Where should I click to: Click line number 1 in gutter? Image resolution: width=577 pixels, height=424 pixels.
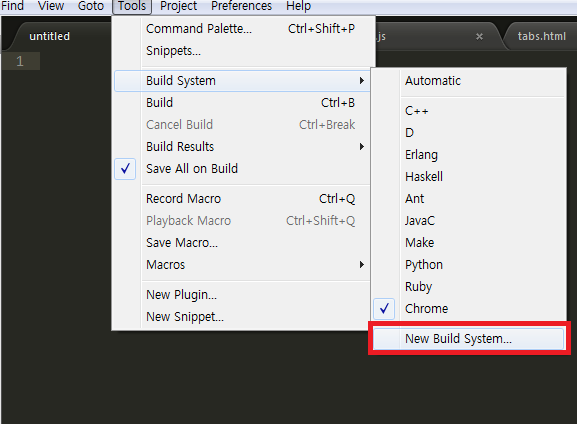[20, 61]
